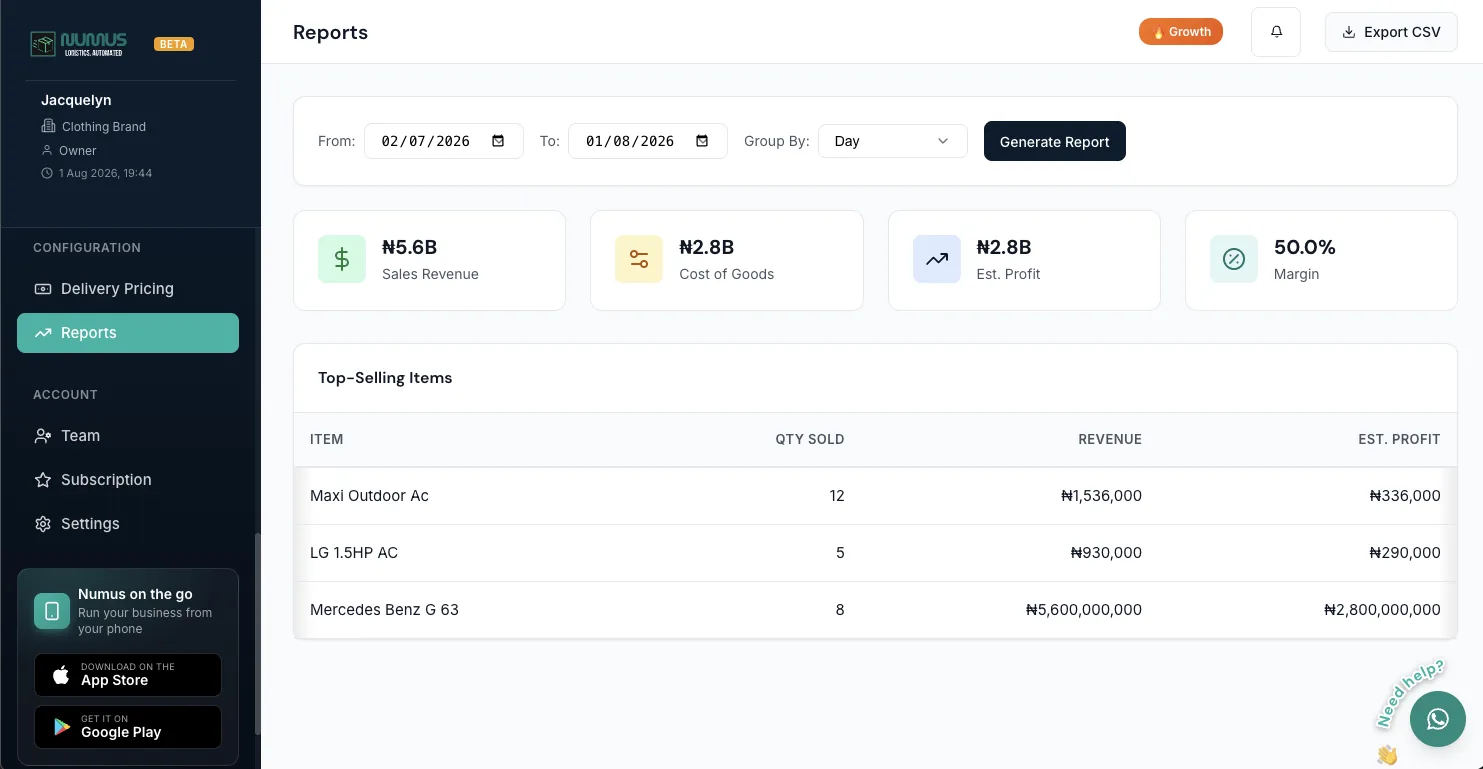1483x769 pixels.
Task: Click the Apple logo on App Store badge
Action: (61, 675)
